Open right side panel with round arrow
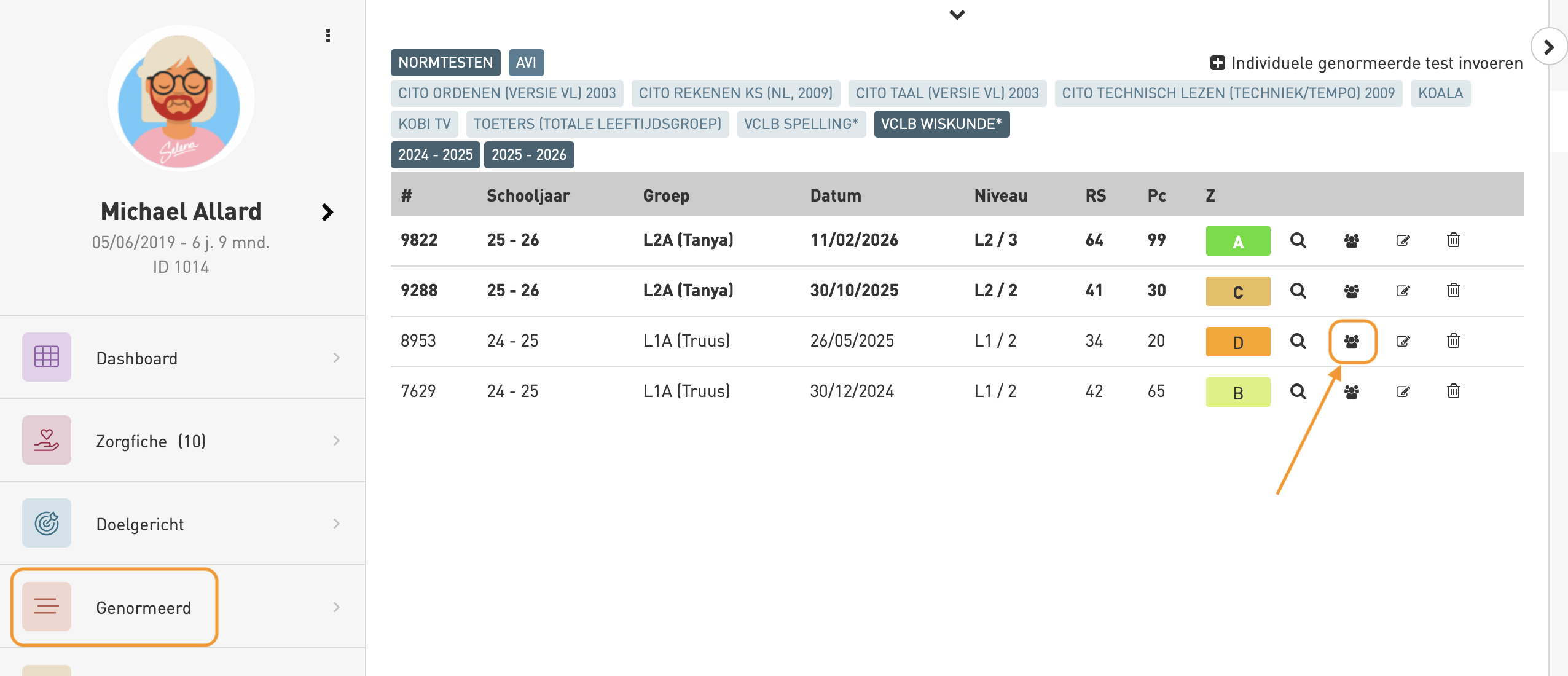The height and width of the screenshot is (676, 1568). pos(1548,47)
